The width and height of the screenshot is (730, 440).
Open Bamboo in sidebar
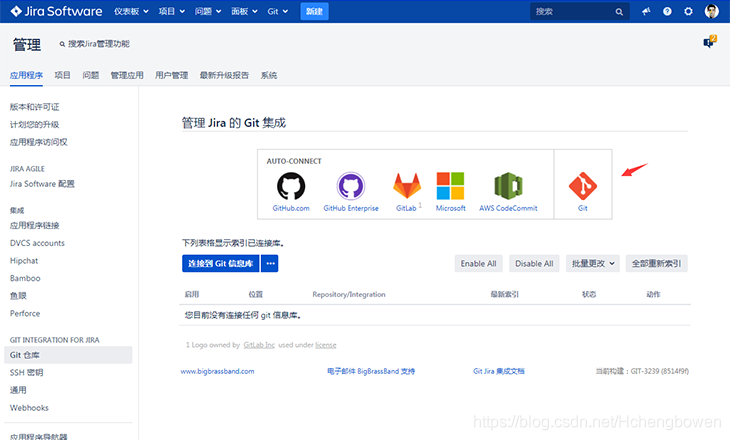(25, 278)
